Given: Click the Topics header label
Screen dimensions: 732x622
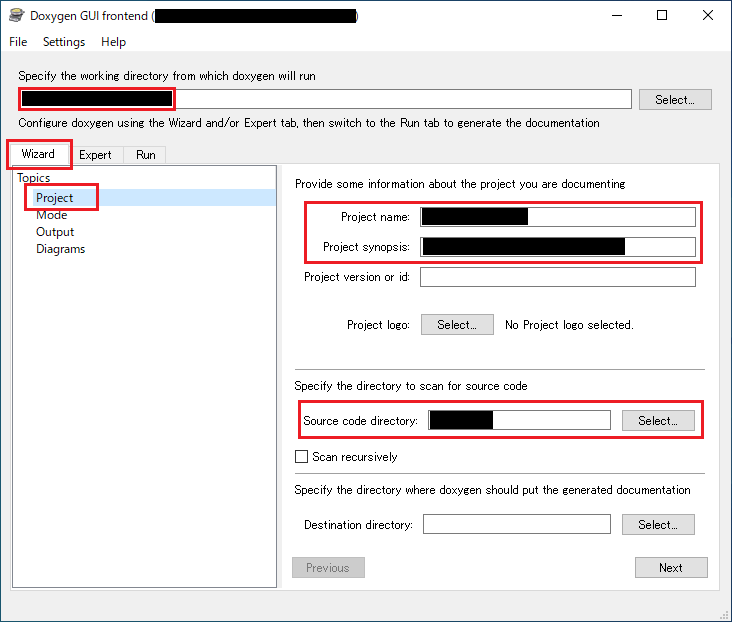Looking at the screenshot, I should (x=34, y=178).
